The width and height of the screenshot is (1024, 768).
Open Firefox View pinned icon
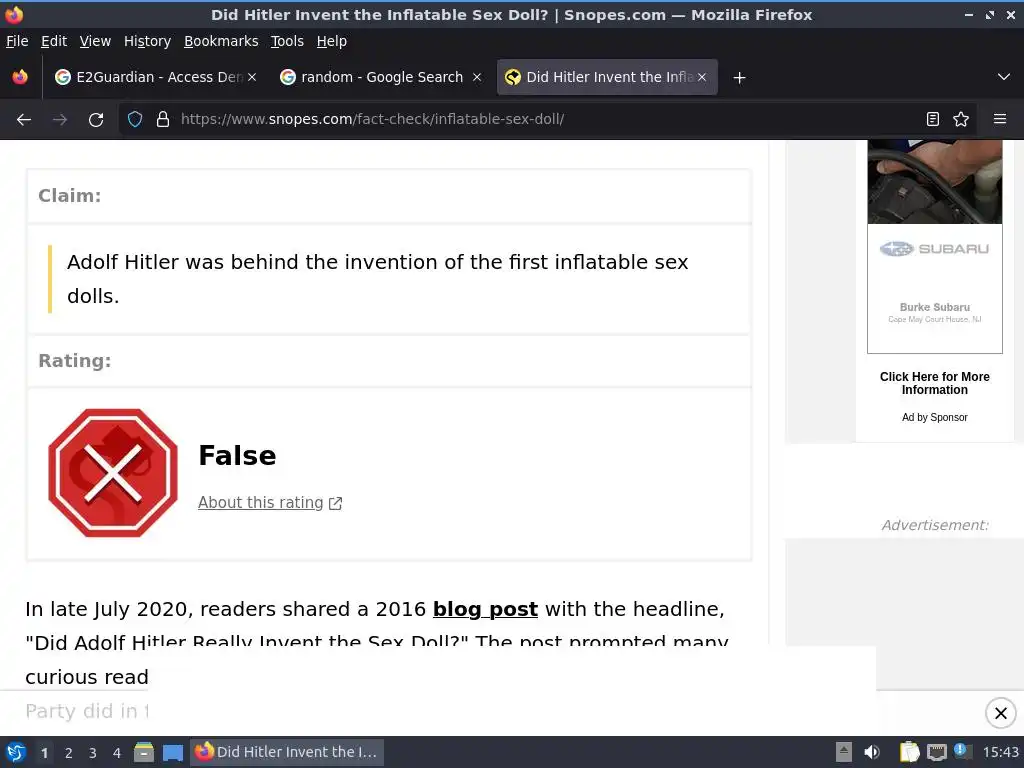[x=20, y=77]
